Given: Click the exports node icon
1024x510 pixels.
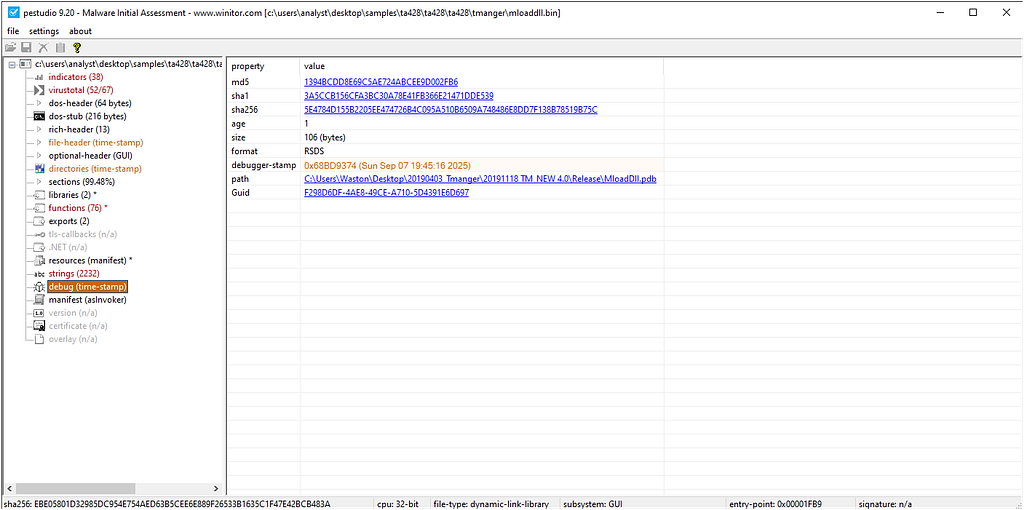Looking at the screenshot, I should click(39, 221).
